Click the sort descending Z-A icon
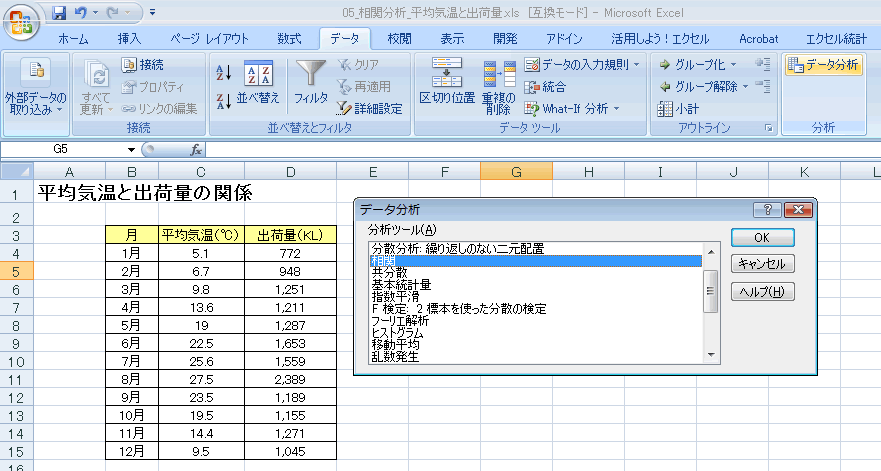This screenshot has height=471, width=881. coord(223,99)
